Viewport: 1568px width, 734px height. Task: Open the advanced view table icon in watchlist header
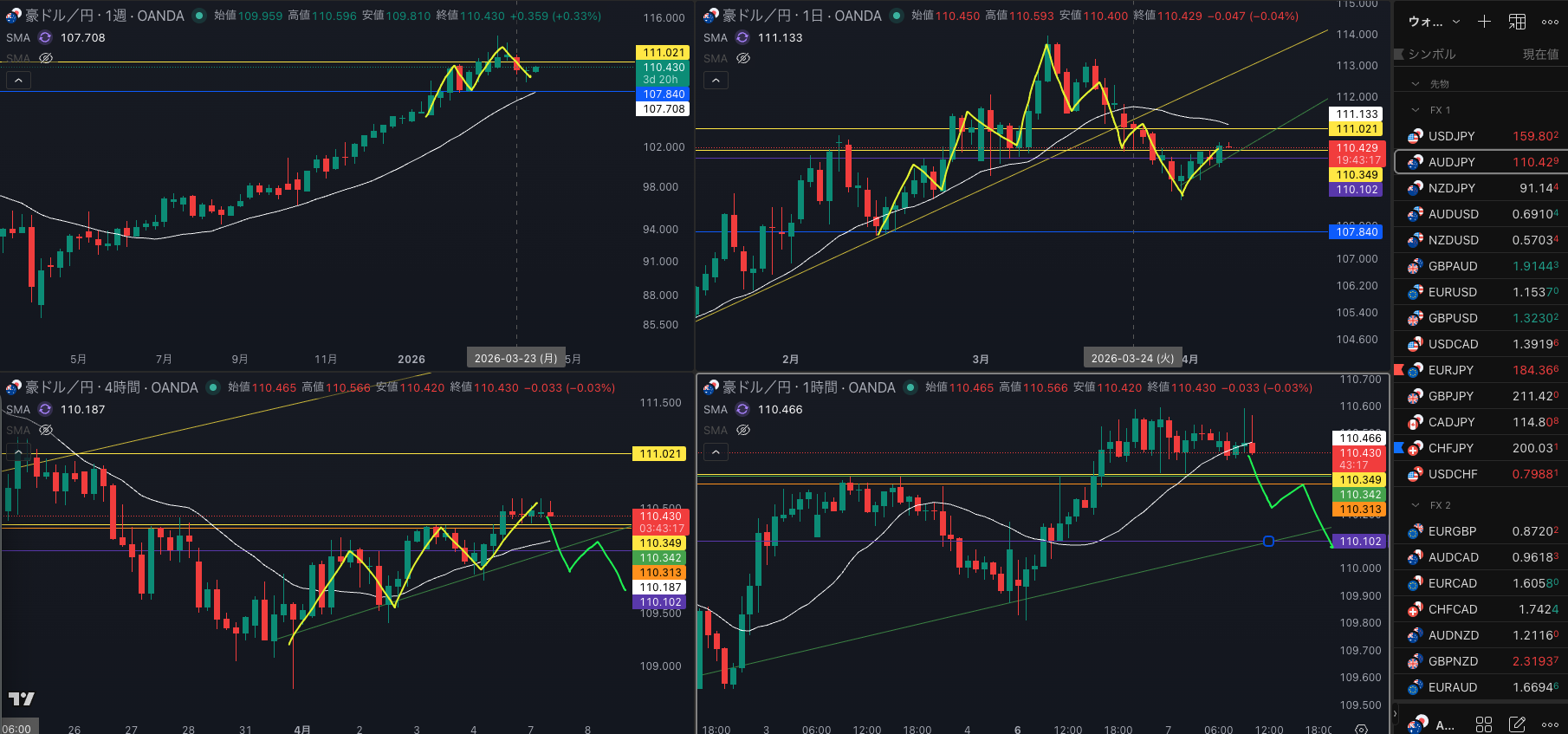(1518, 22)
